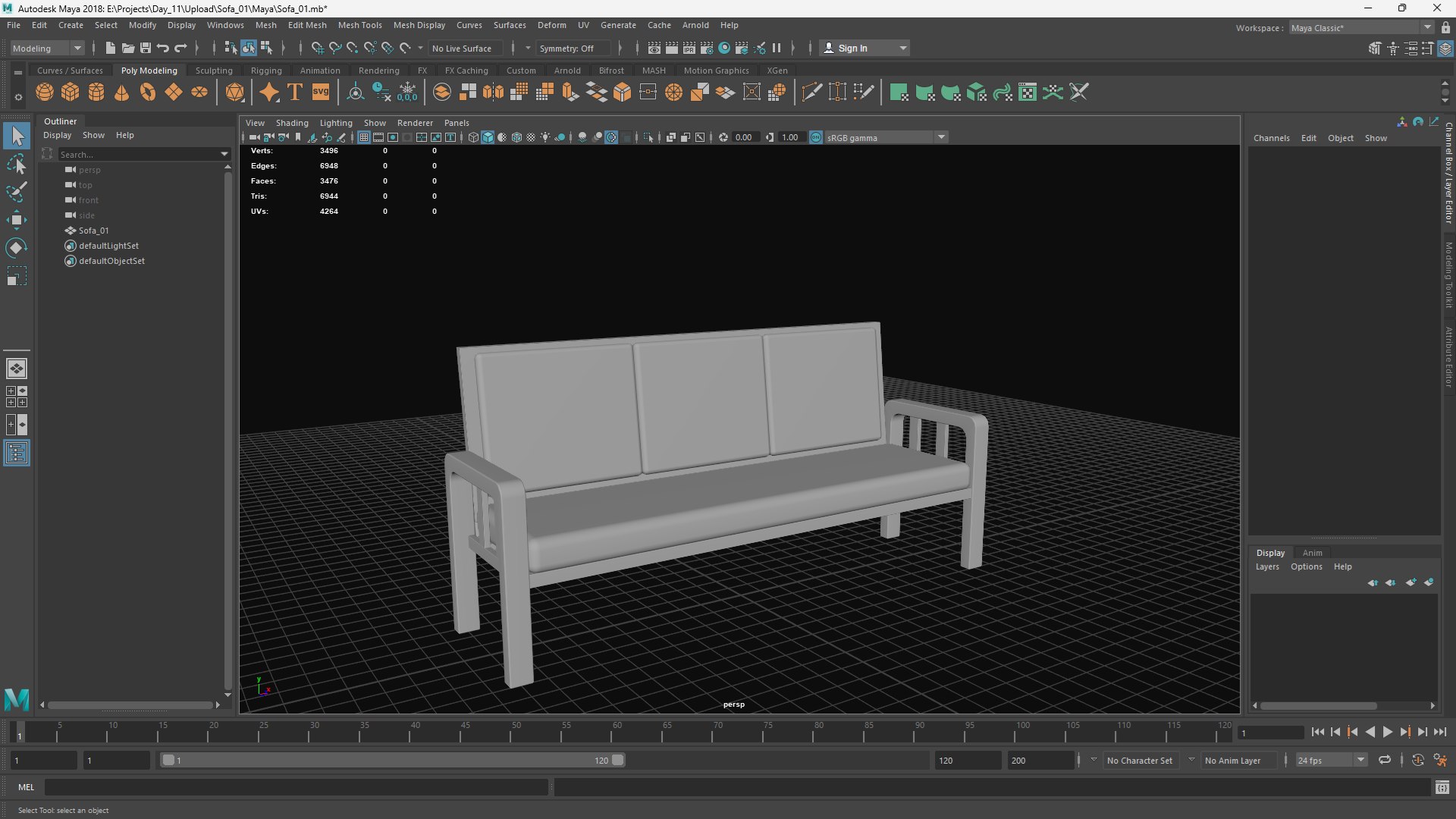Click the Bevel shelf icon

click(x=623, y=93)
